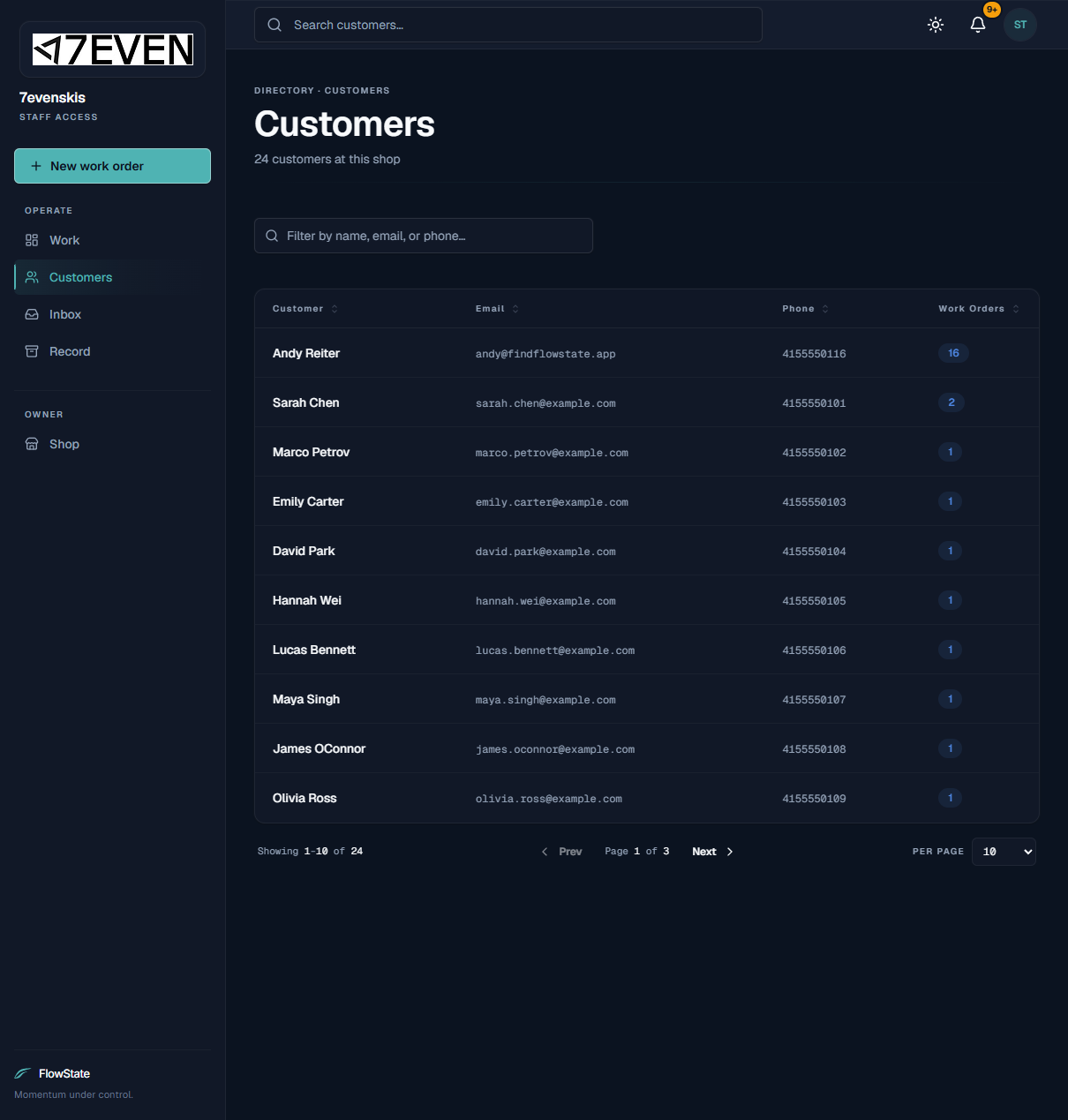
Task: Click Sarah Chen's 2 work orders badge
Action: (951, 402)
